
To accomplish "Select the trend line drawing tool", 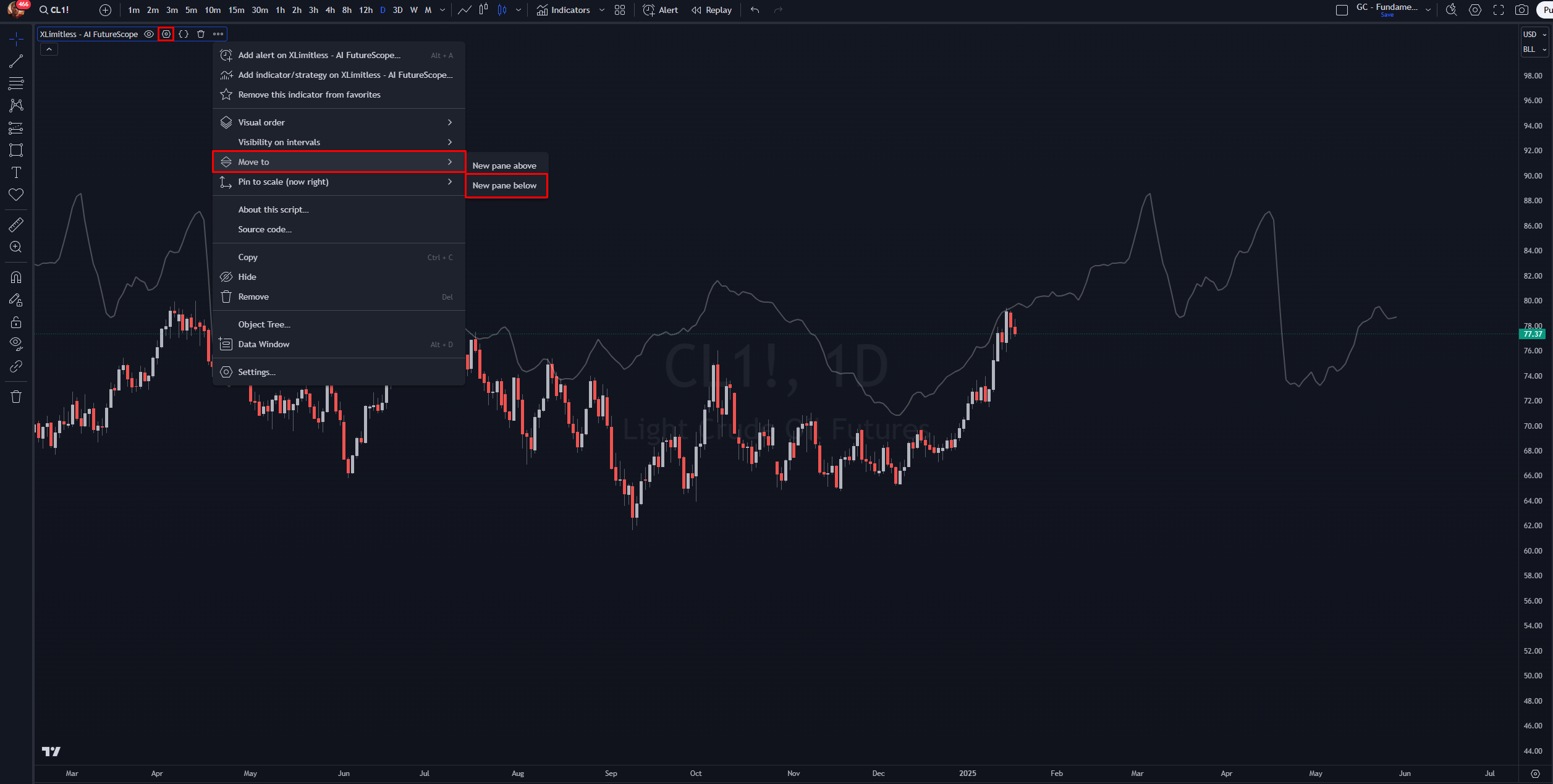I will 16,61.
